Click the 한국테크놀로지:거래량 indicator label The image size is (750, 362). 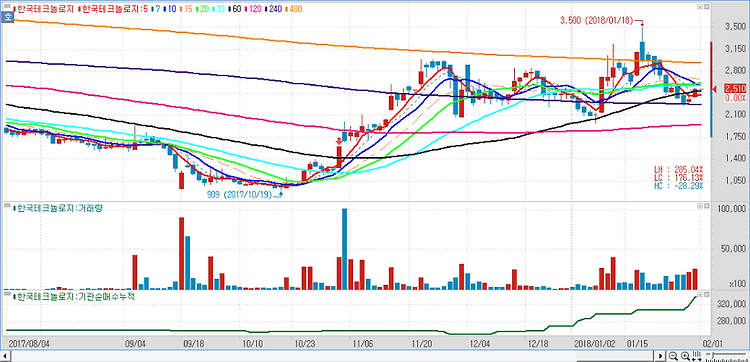coord(58,208)
